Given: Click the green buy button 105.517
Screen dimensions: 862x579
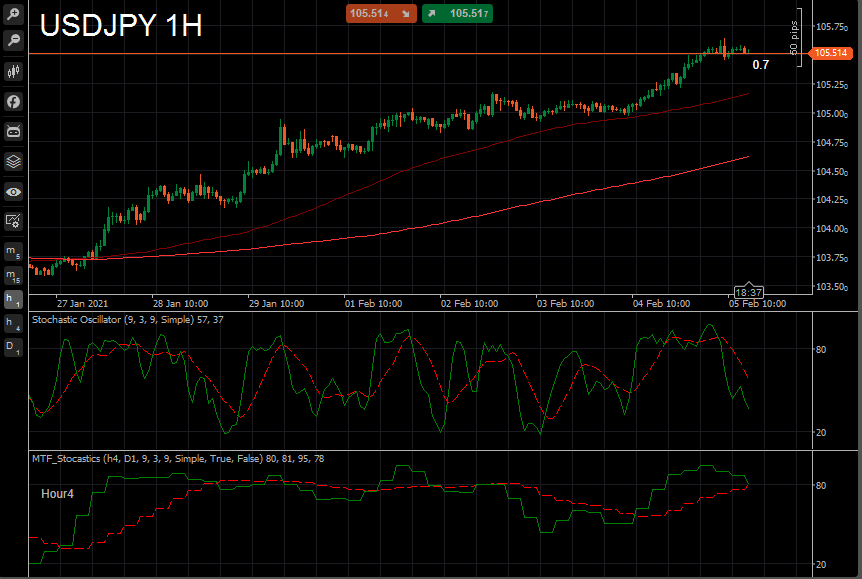Looking at the screenshot, I should (x=457, y=14).
